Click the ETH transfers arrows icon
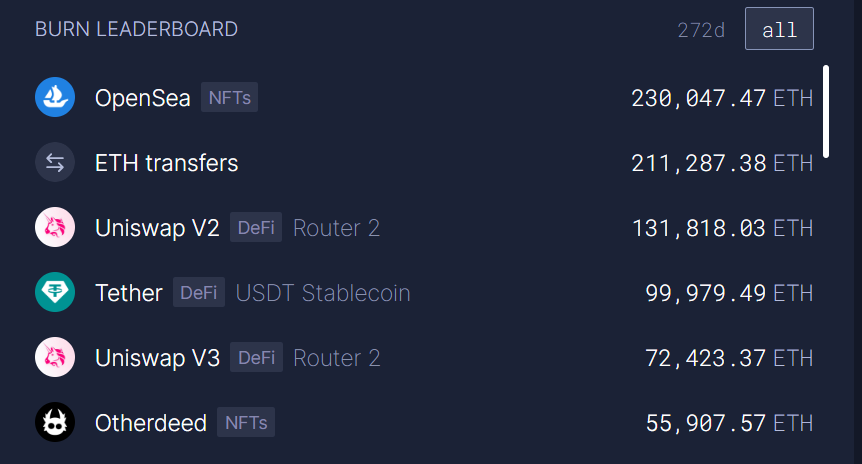Screen dimensions: 862x464 pyautogui.click(x=55, y=162)
